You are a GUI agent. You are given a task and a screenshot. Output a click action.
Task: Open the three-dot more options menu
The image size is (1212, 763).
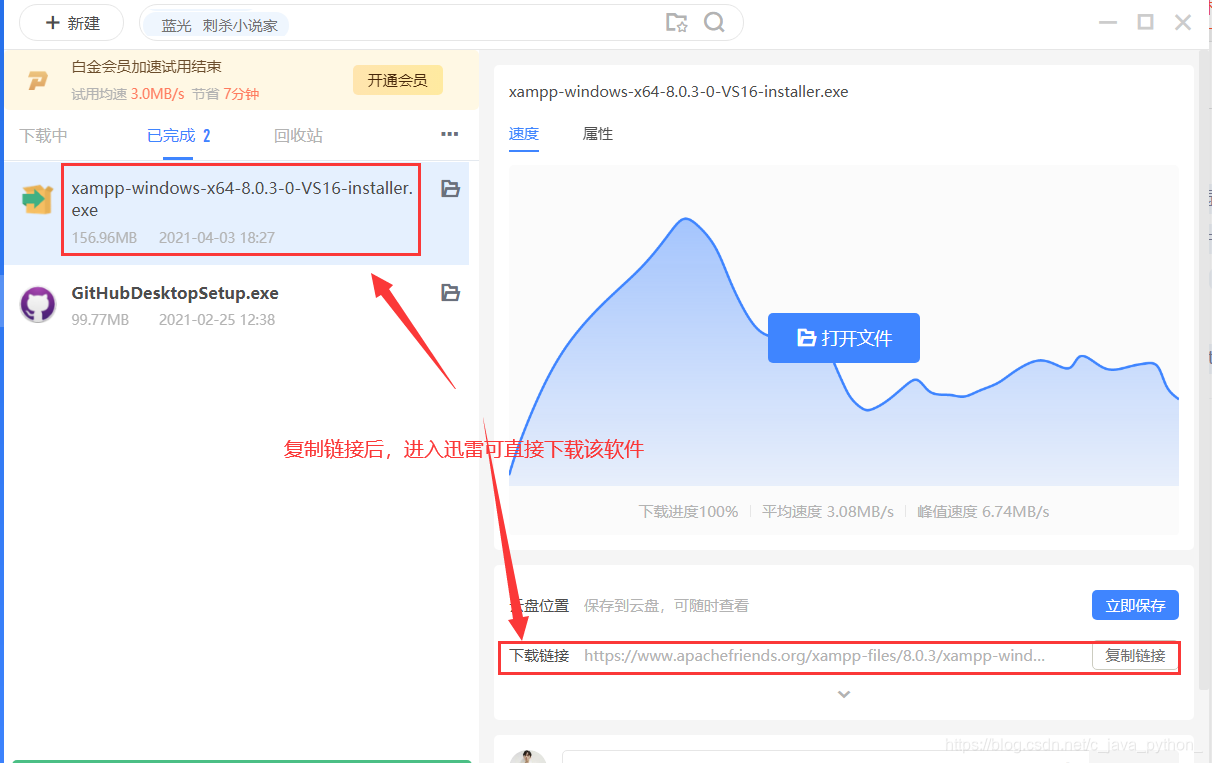(x=450, y=134)
